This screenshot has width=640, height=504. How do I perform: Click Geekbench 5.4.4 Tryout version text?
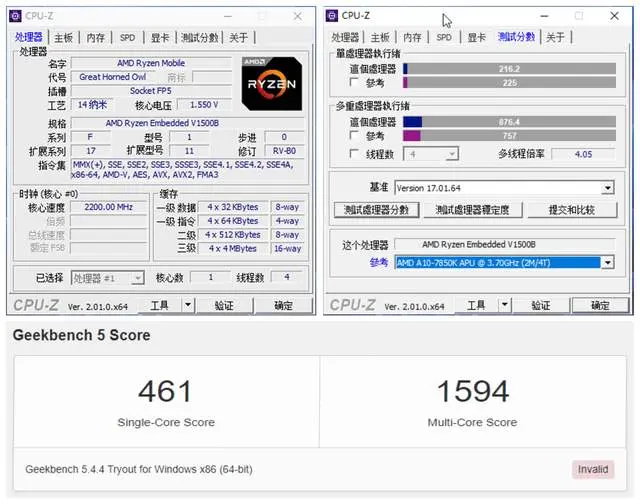point(139,469)
